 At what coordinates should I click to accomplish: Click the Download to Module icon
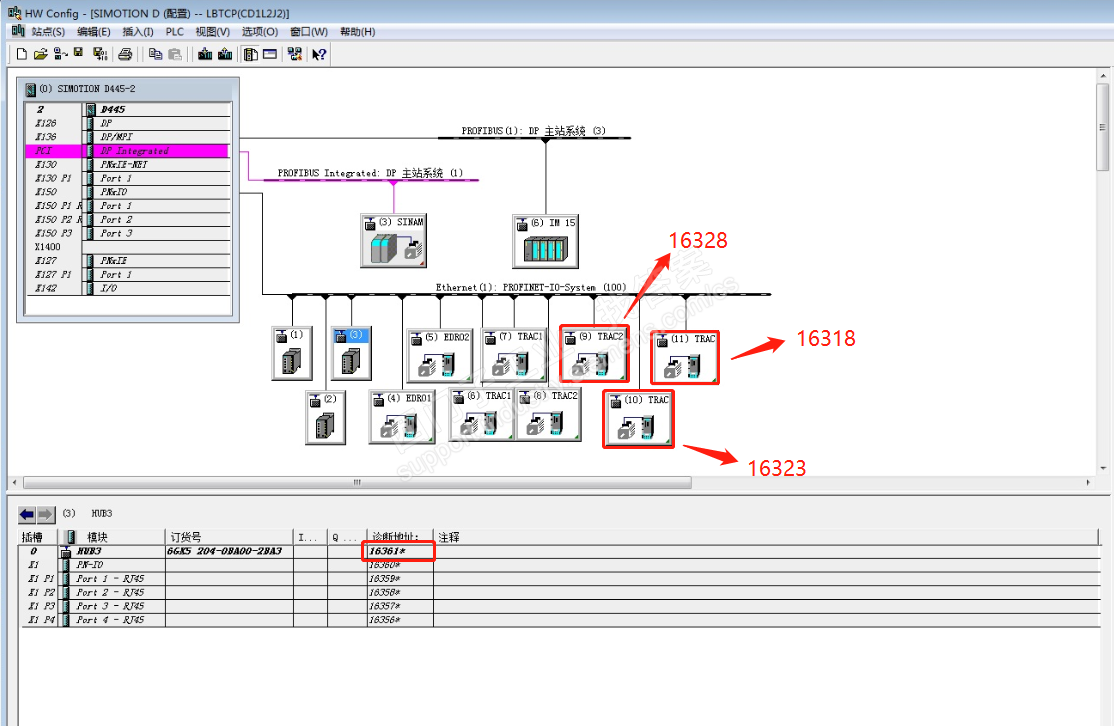pos(205,54)
